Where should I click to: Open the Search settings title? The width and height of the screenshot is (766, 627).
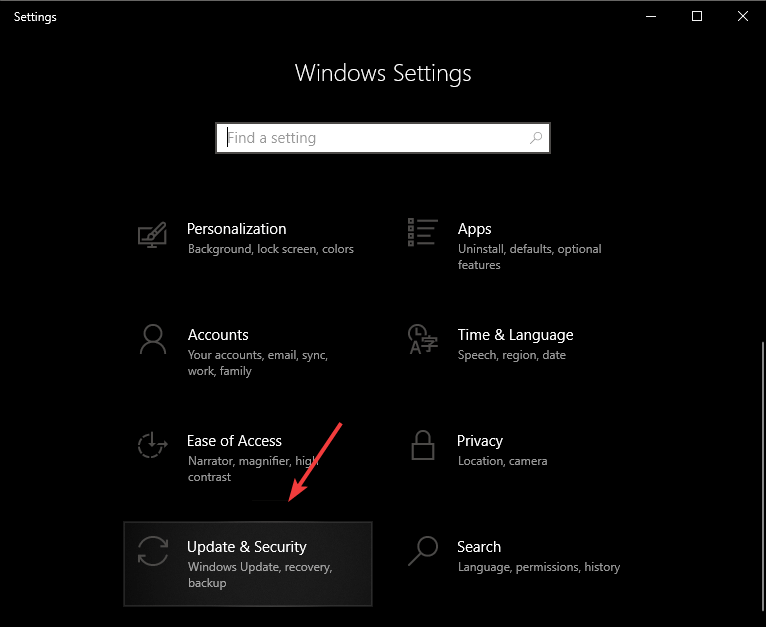pyautogui.click(x=479, y=547)
